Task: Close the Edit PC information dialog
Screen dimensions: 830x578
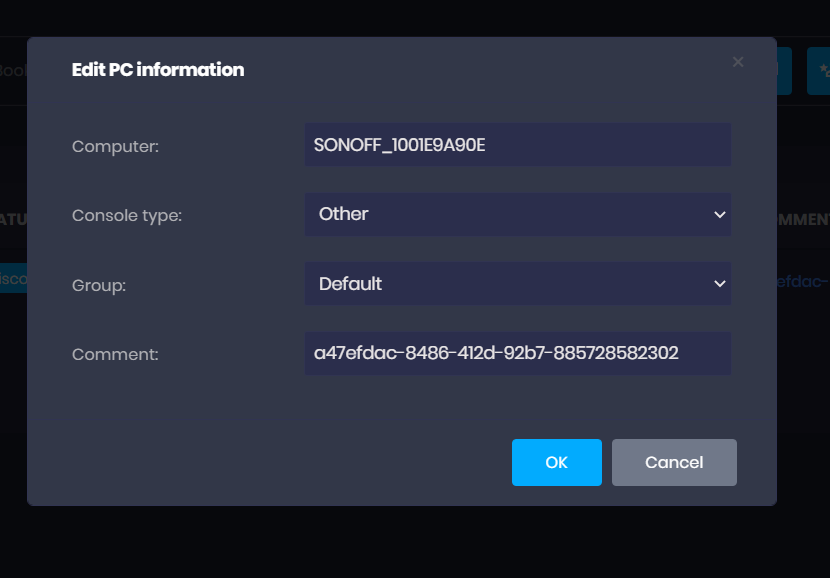Action: [738, 62]
